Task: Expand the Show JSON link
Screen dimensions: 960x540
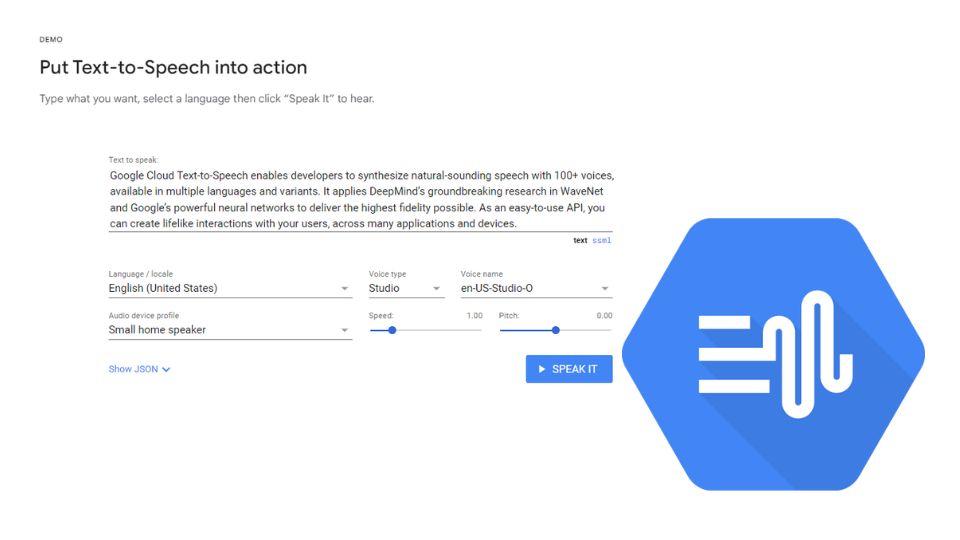Action: pos(139,369)
